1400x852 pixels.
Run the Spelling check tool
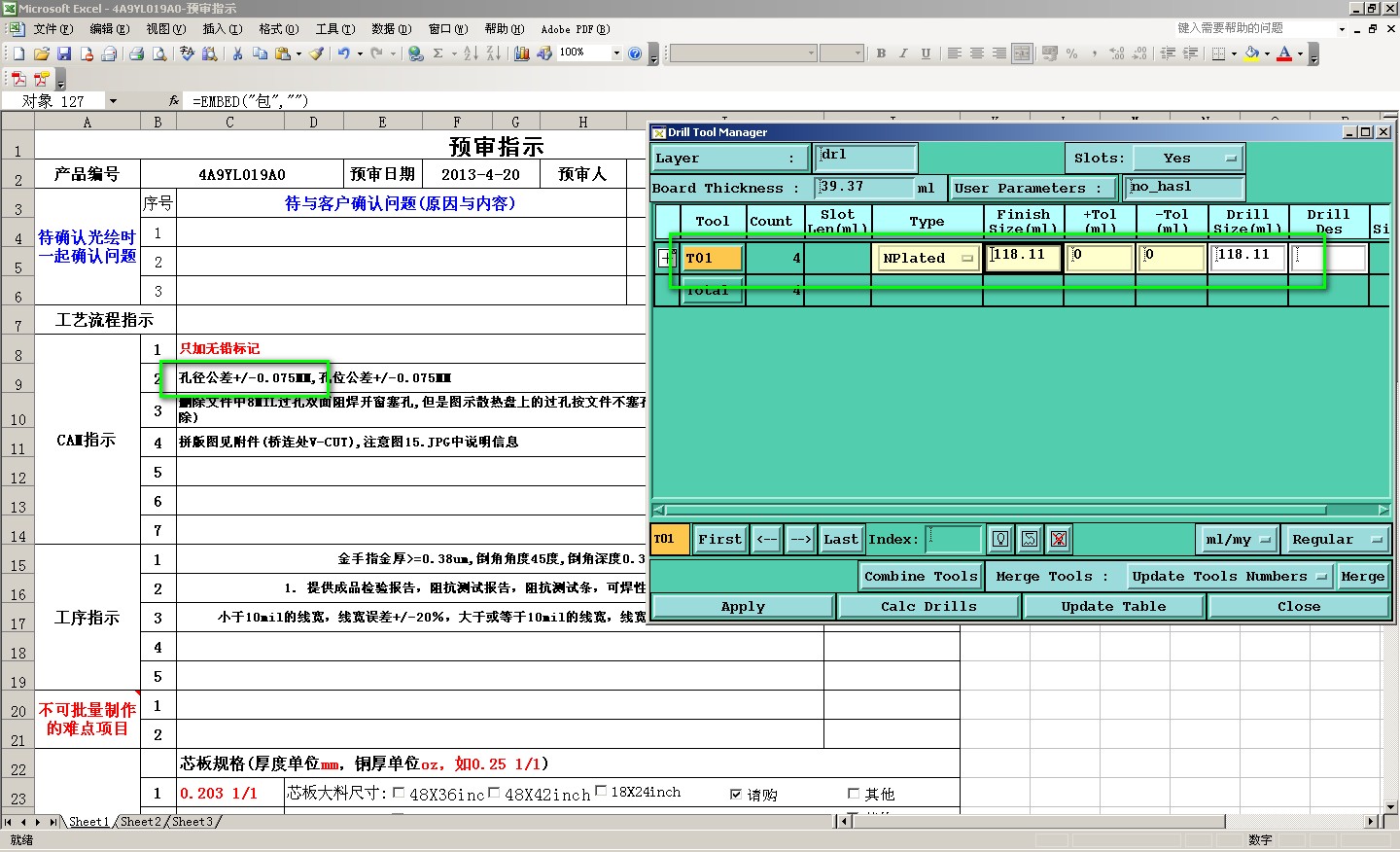[x=188, y=53]
